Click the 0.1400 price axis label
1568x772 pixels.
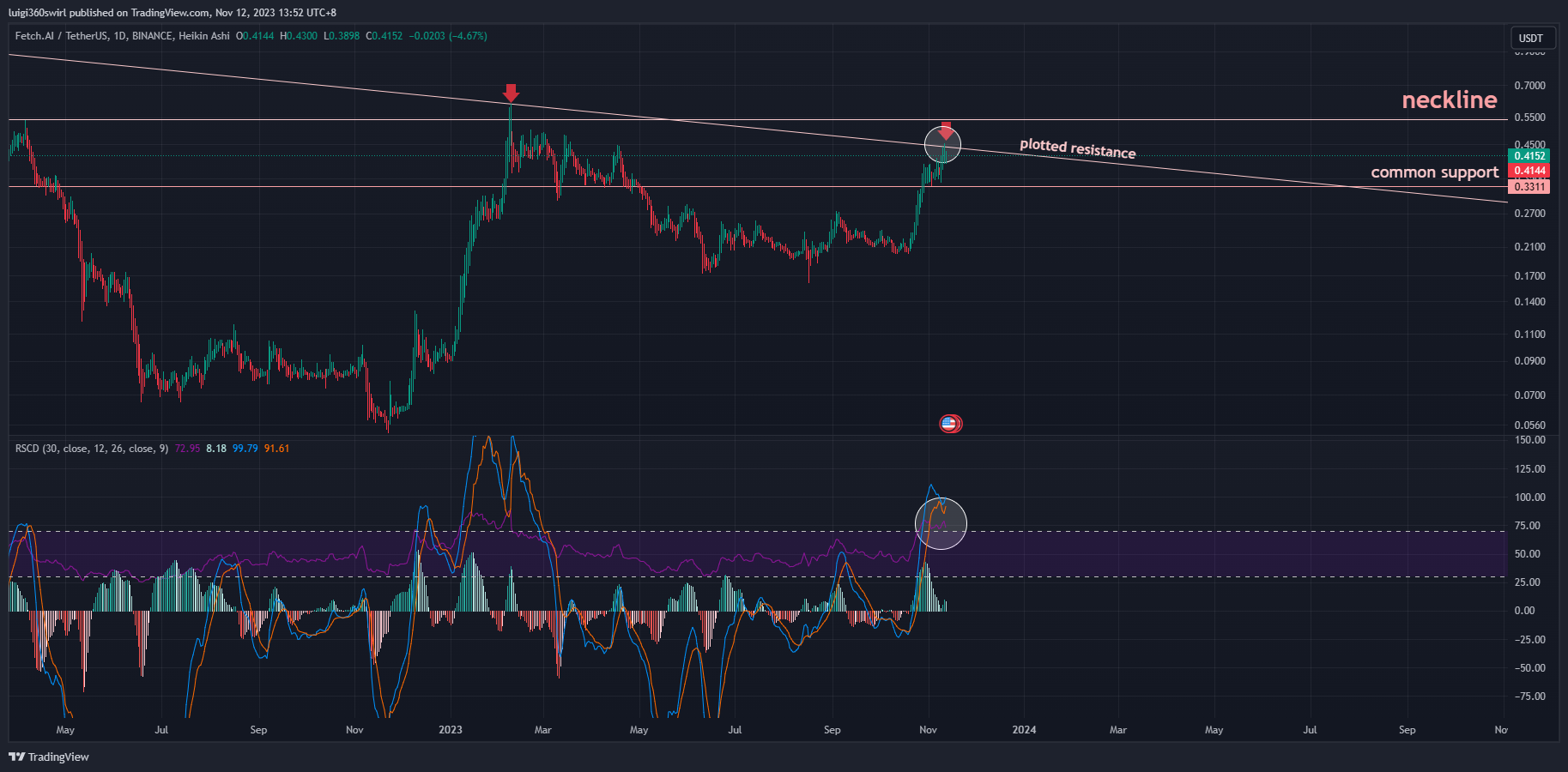1529,302
